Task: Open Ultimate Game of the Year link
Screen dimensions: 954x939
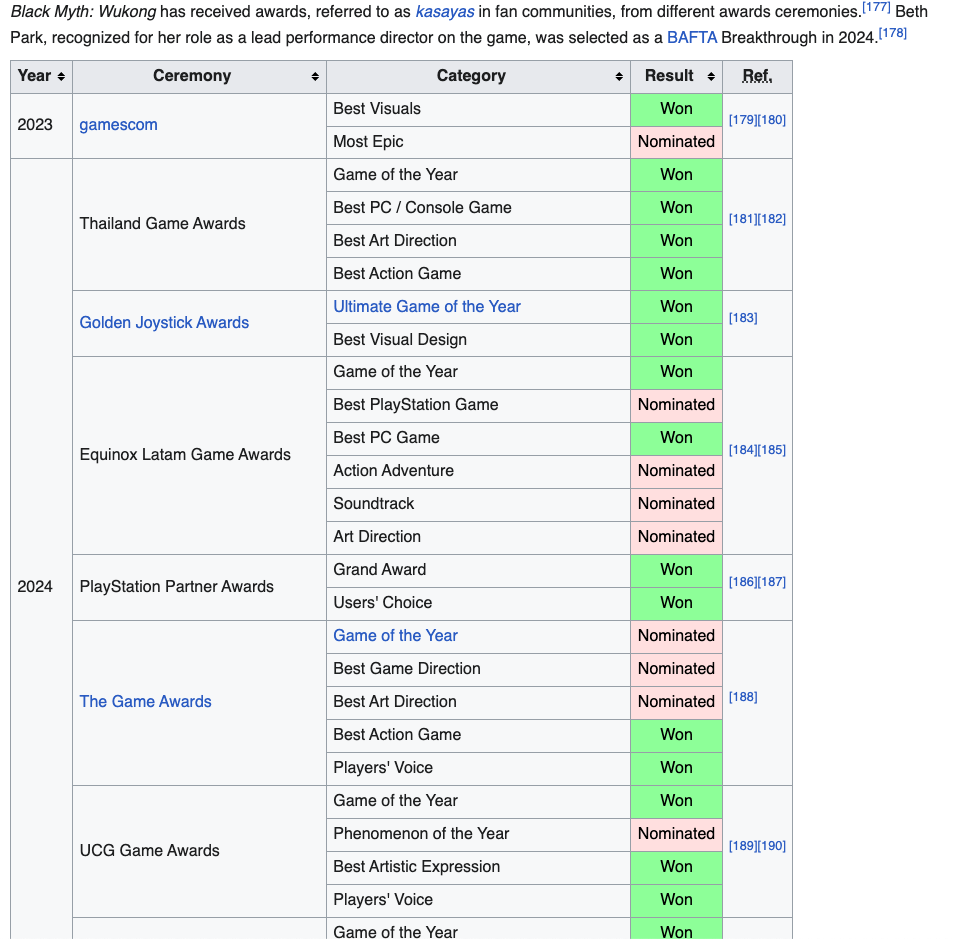Action: [x=427, y=307]
